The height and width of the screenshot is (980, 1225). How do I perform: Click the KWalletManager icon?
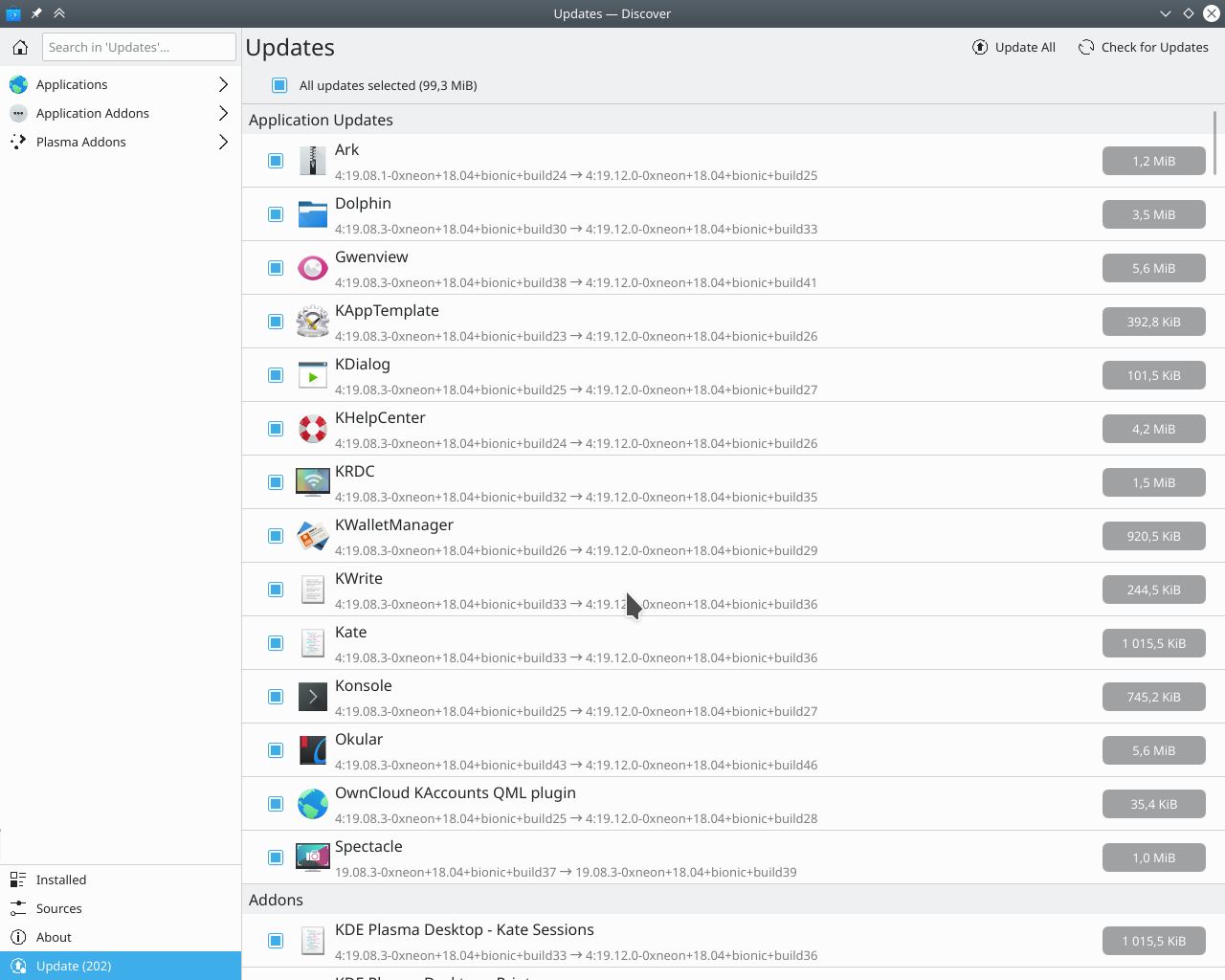click(x=313, y=536)
